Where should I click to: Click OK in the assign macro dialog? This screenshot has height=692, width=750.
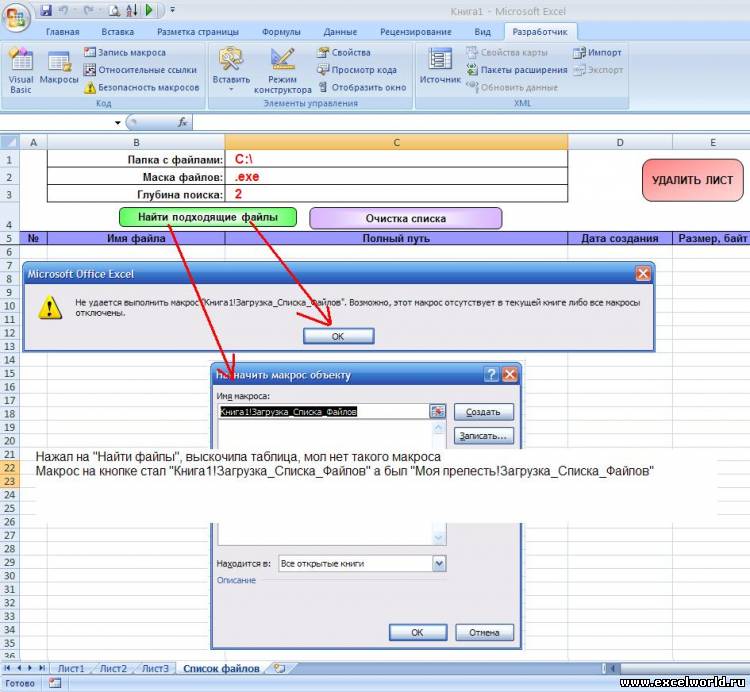(x=418, y=632)
